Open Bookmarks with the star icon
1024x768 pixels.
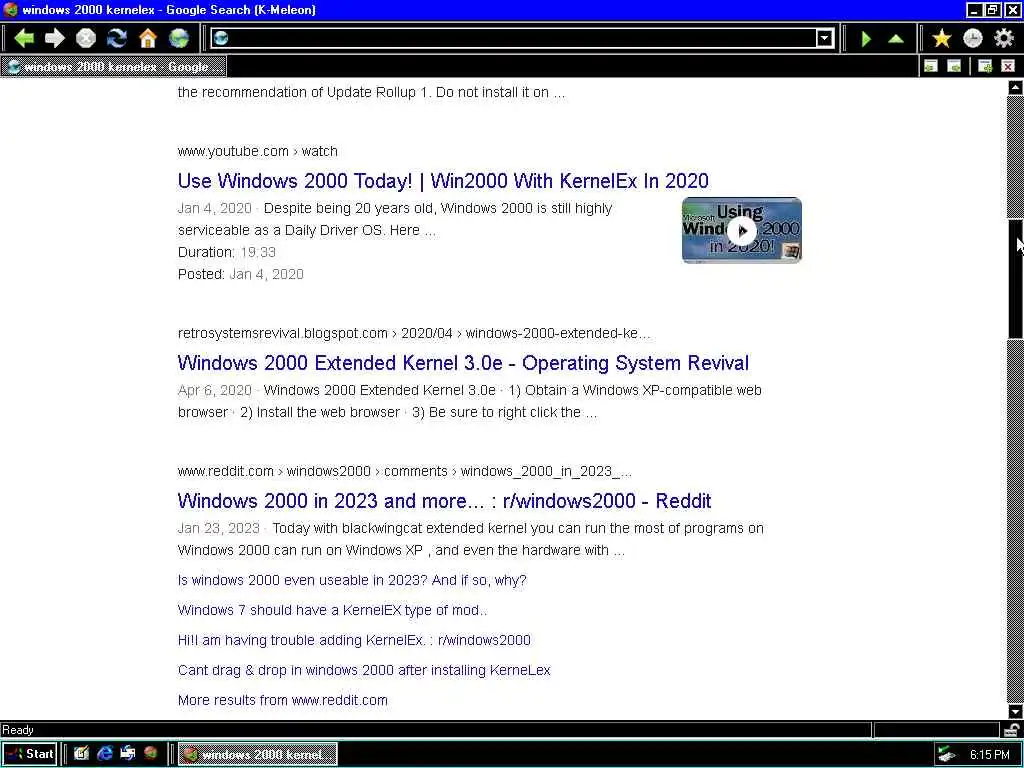click(x=942, y=39)
